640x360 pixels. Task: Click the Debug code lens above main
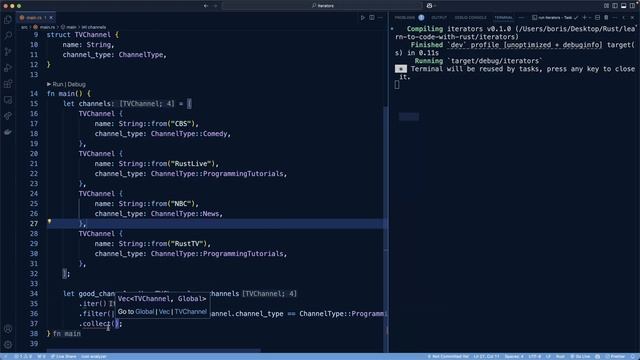76,84
